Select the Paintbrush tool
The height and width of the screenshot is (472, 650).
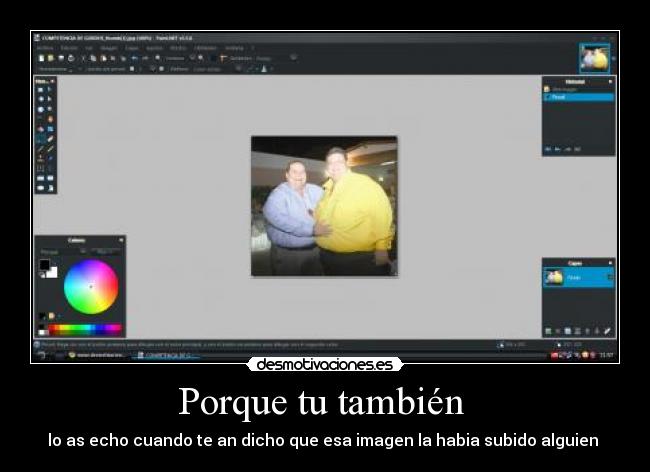tap(41, 139)
